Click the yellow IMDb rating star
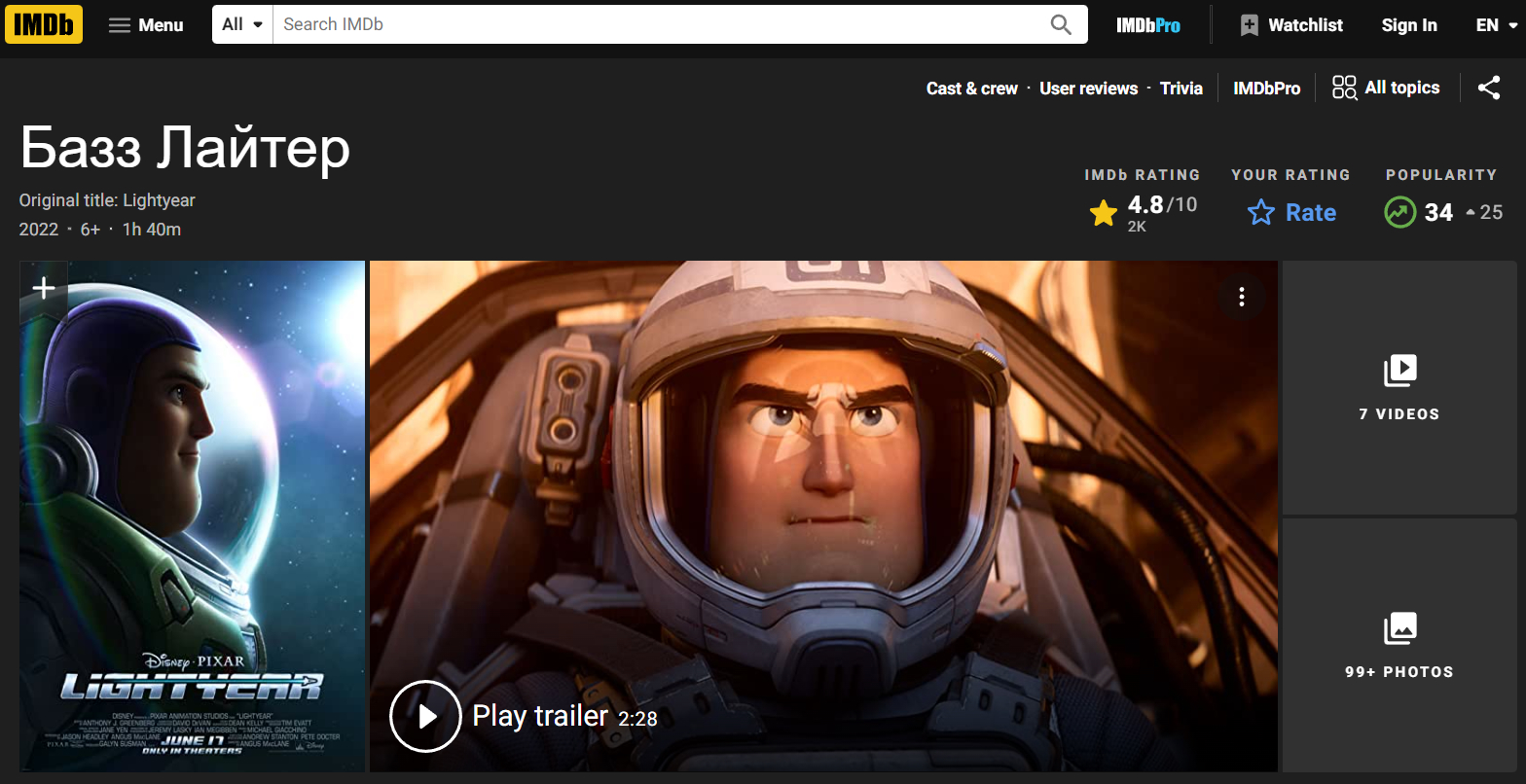Screen dimensions: 1526x784 [1104, 213]
